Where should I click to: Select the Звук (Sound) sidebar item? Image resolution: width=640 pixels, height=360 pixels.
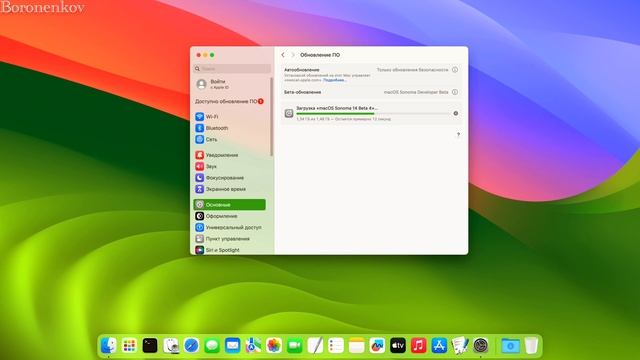click(229, 167)
